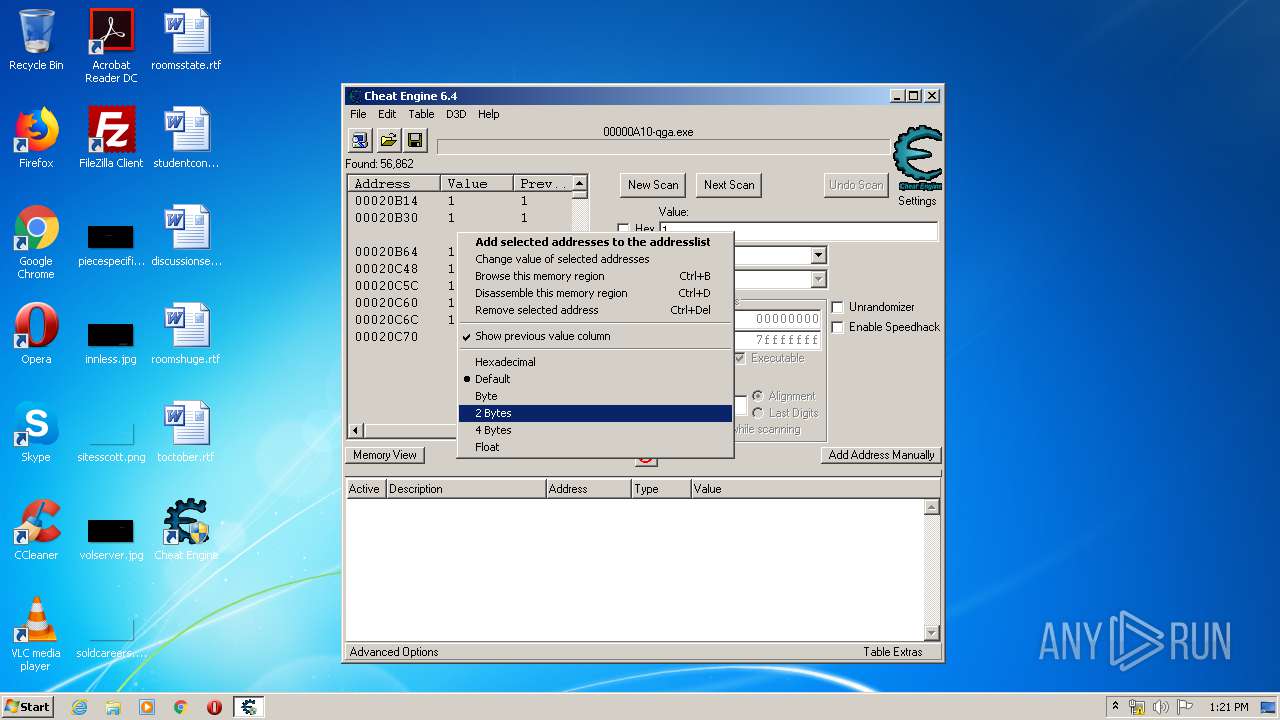The height and width of the screenshot is (720, 1280).
Task: Select Float display option
Action: click(x=594, y=447)
